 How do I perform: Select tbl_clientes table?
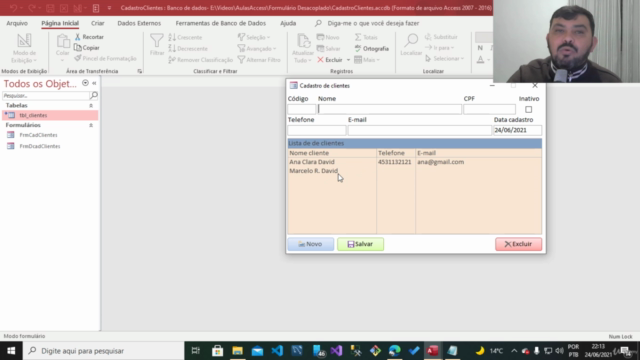50,116
